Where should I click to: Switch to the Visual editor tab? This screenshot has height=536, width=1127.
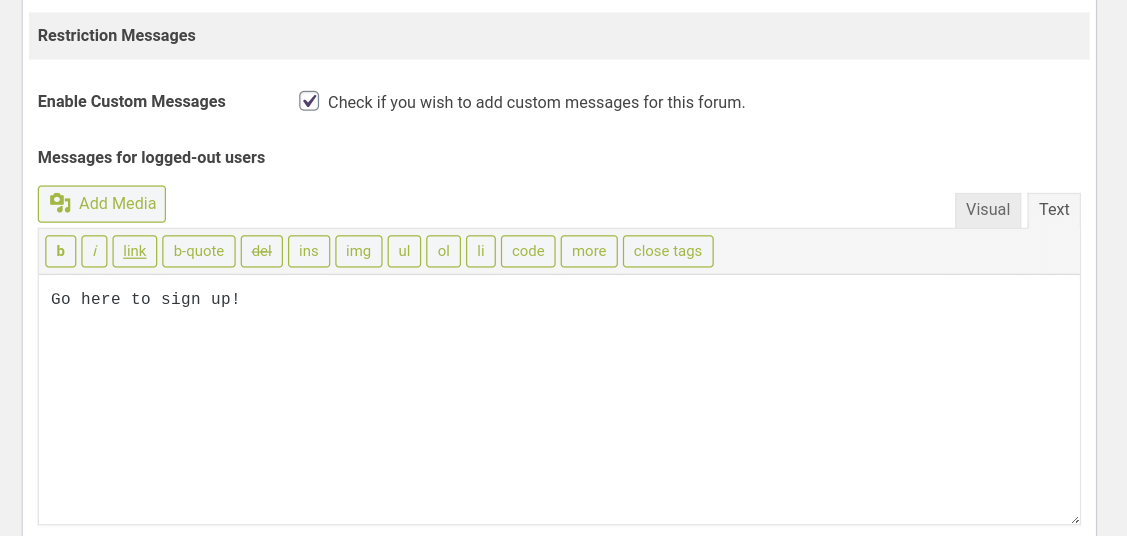click(x=988, y=210)
